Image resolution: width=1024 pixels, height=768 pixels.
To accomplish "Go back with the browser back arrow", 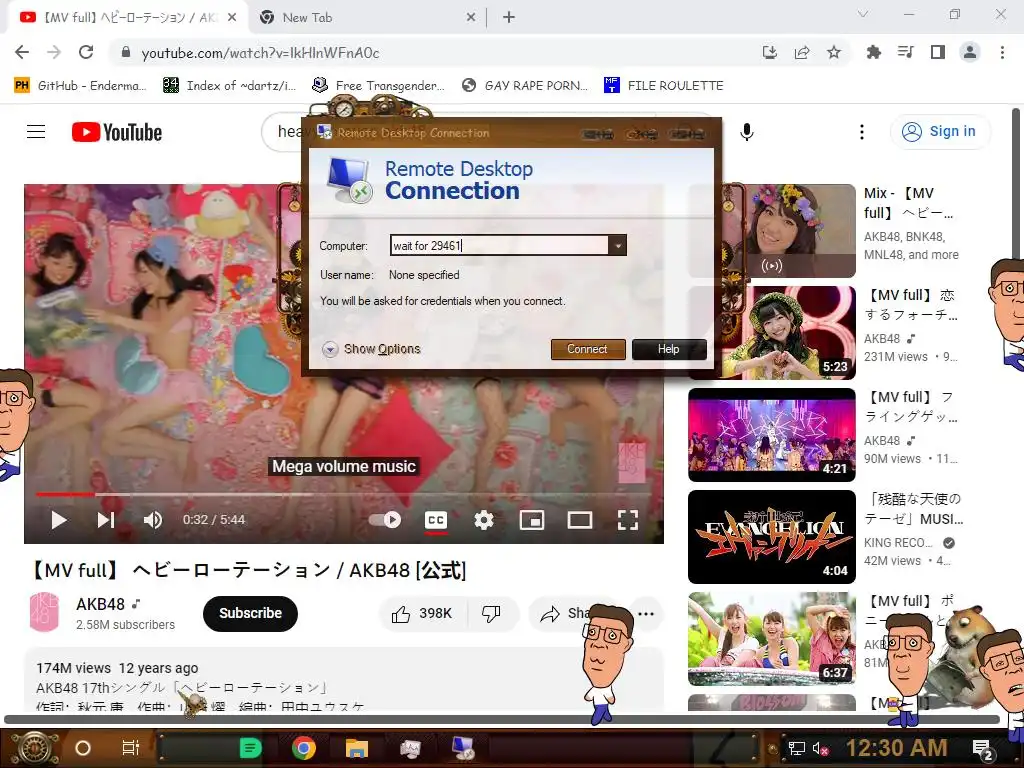I will click(22, 52).
